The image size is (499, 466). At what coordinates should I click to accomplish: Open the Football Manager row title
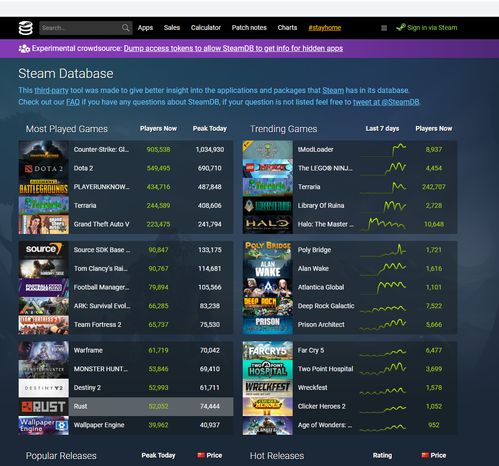click(101, 287)
